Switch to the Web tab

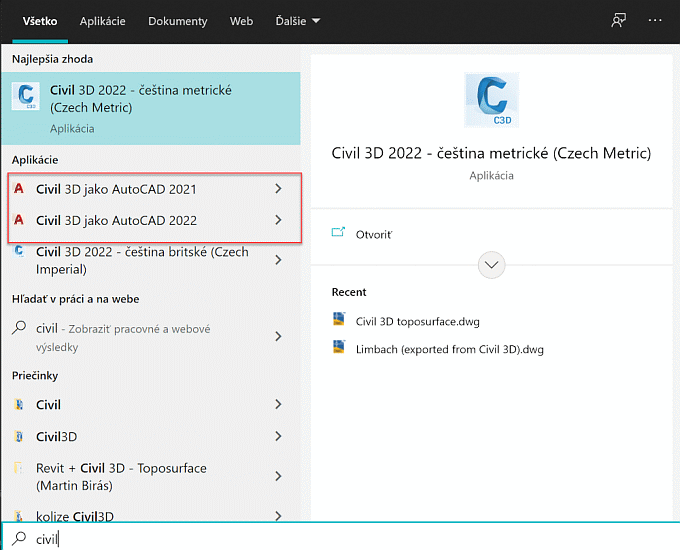[x=241, y=21]
